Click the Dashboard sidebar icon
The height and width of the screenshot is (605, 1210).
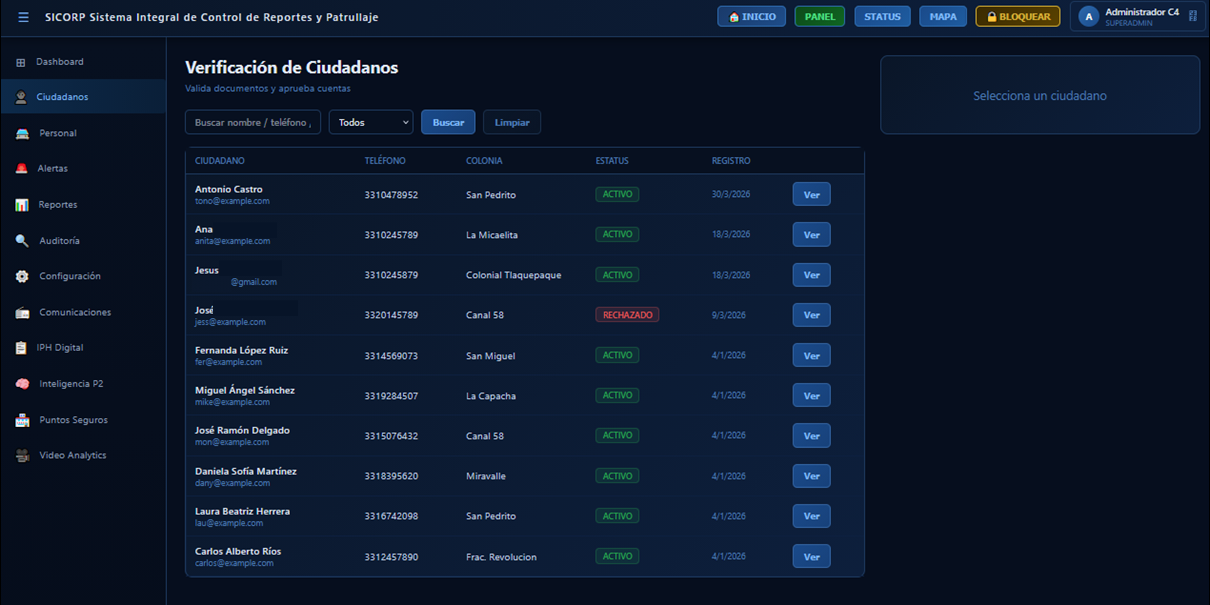click(21, 62)
